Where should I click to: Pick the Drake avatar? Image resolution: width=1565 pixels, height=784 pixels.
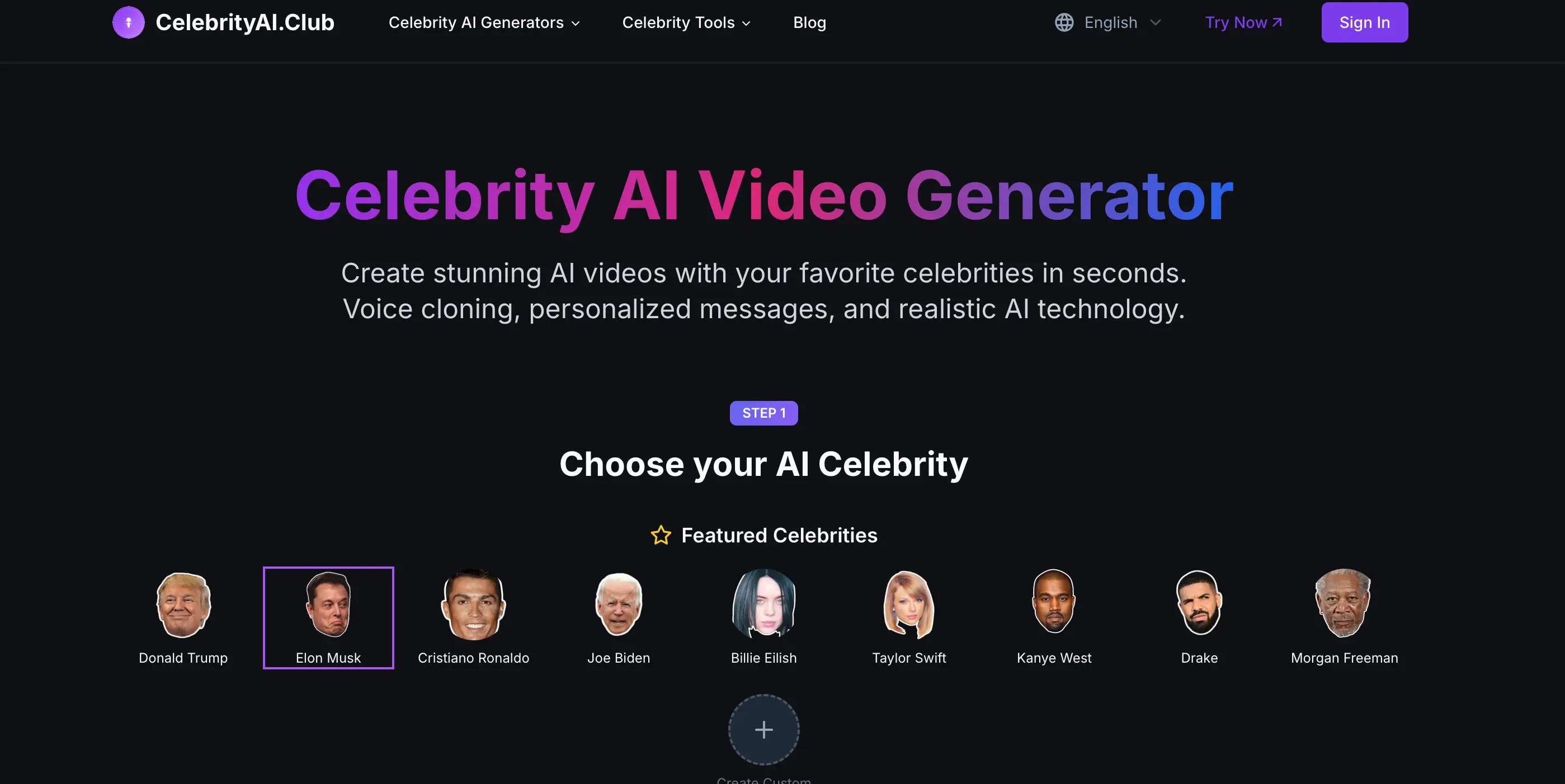click(x=1199, y=602)
